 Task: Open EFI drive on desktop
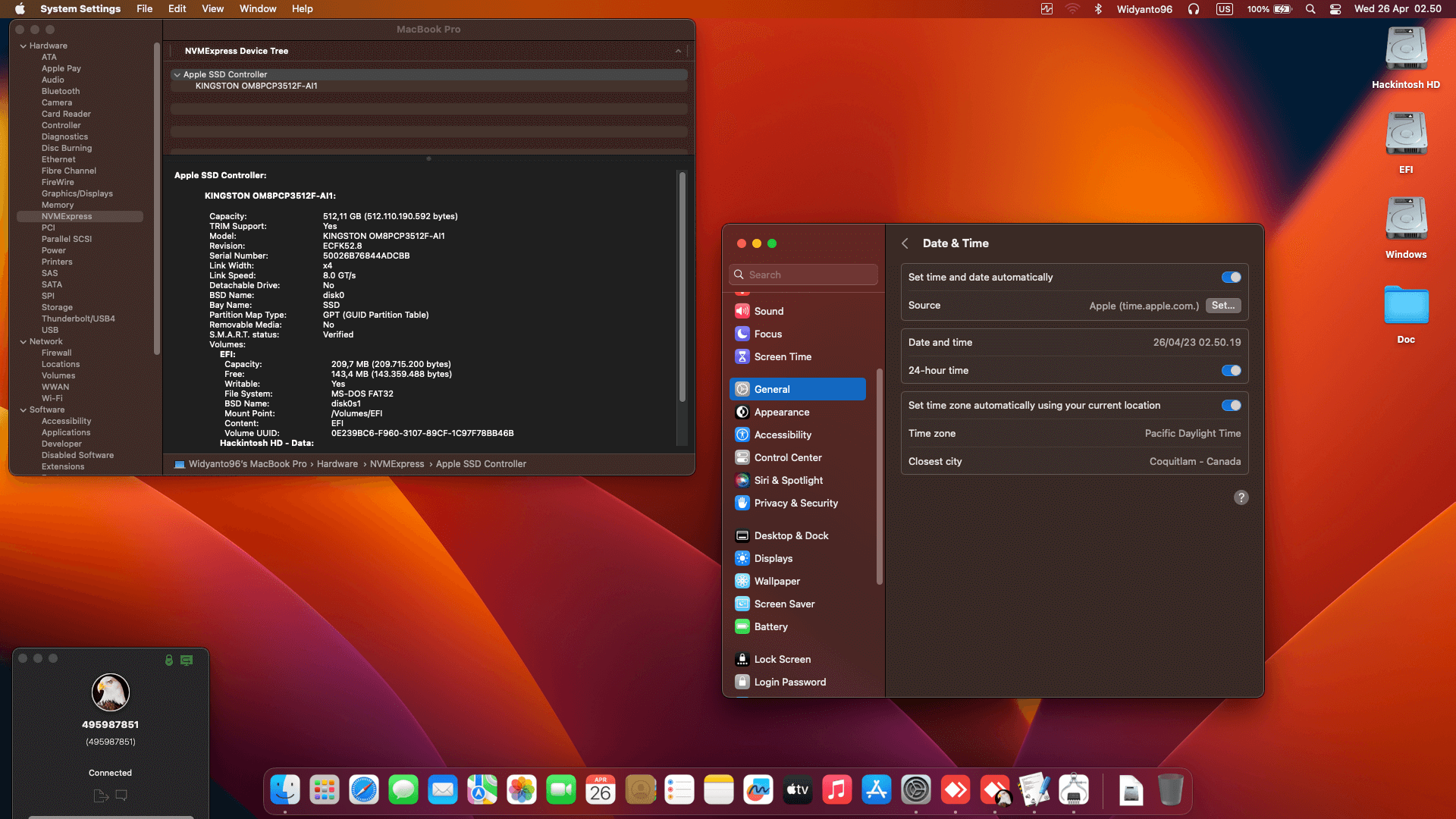tap(1406, 143)
